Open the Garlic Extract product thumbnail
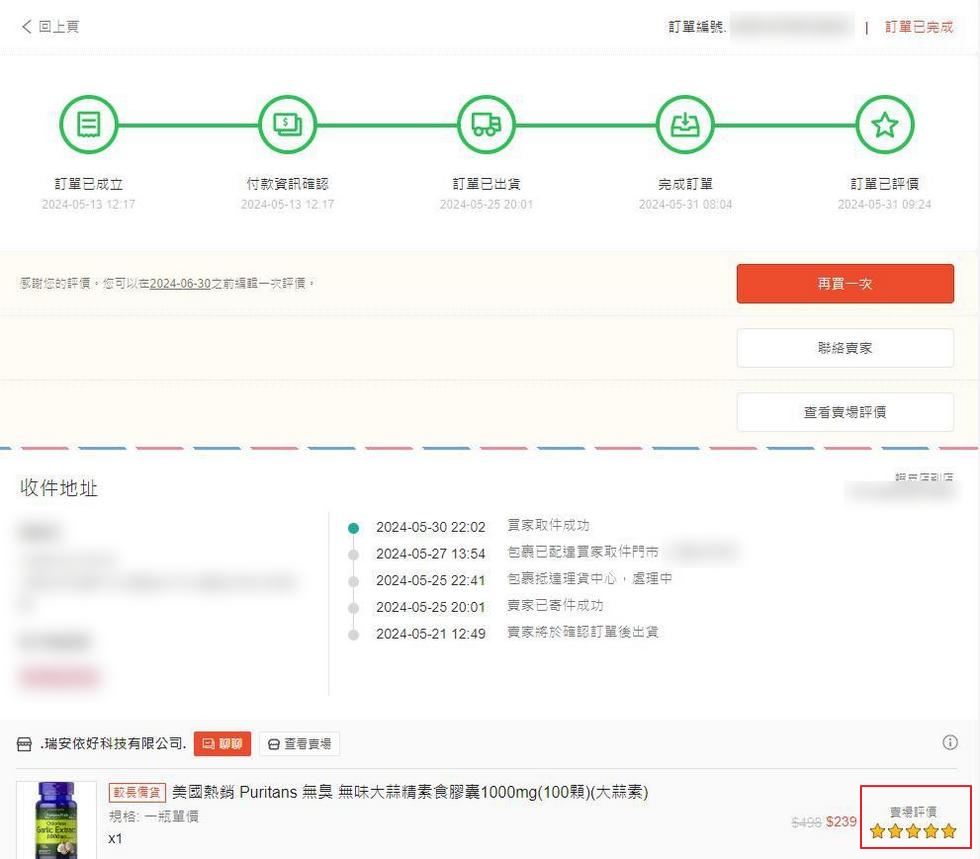 (x=56, y=820)
